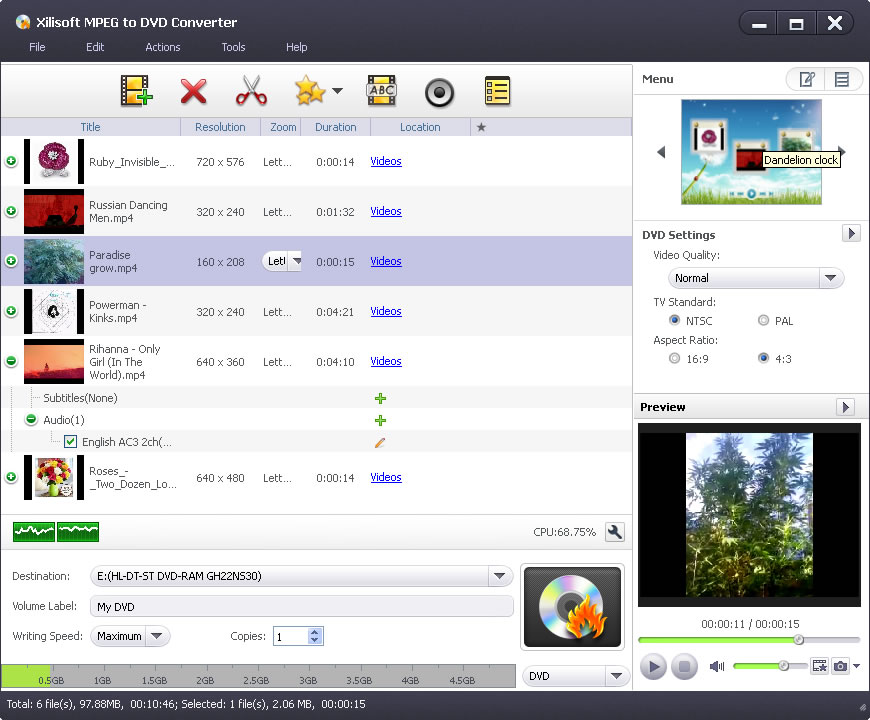Click the Burn disc toolbar icon
The image size is (870, 720).
(x=438, y=92)
